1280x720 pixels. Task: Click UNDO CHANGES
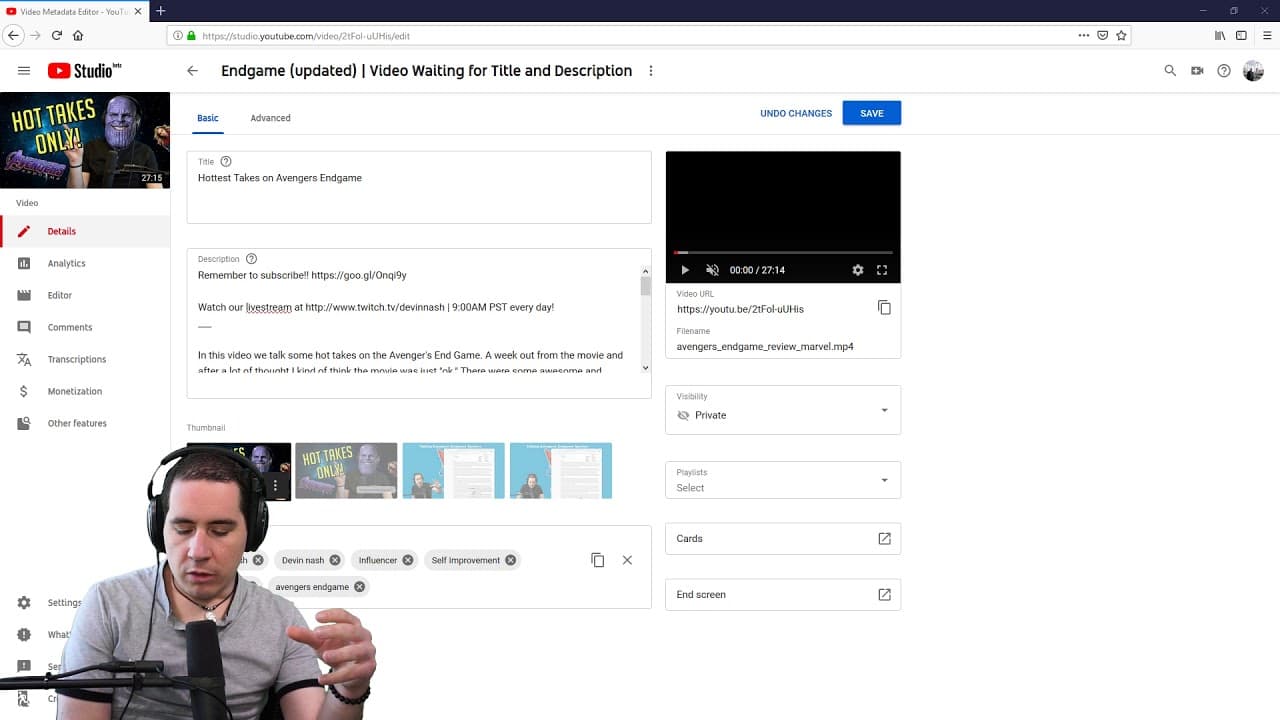[796, 113]
